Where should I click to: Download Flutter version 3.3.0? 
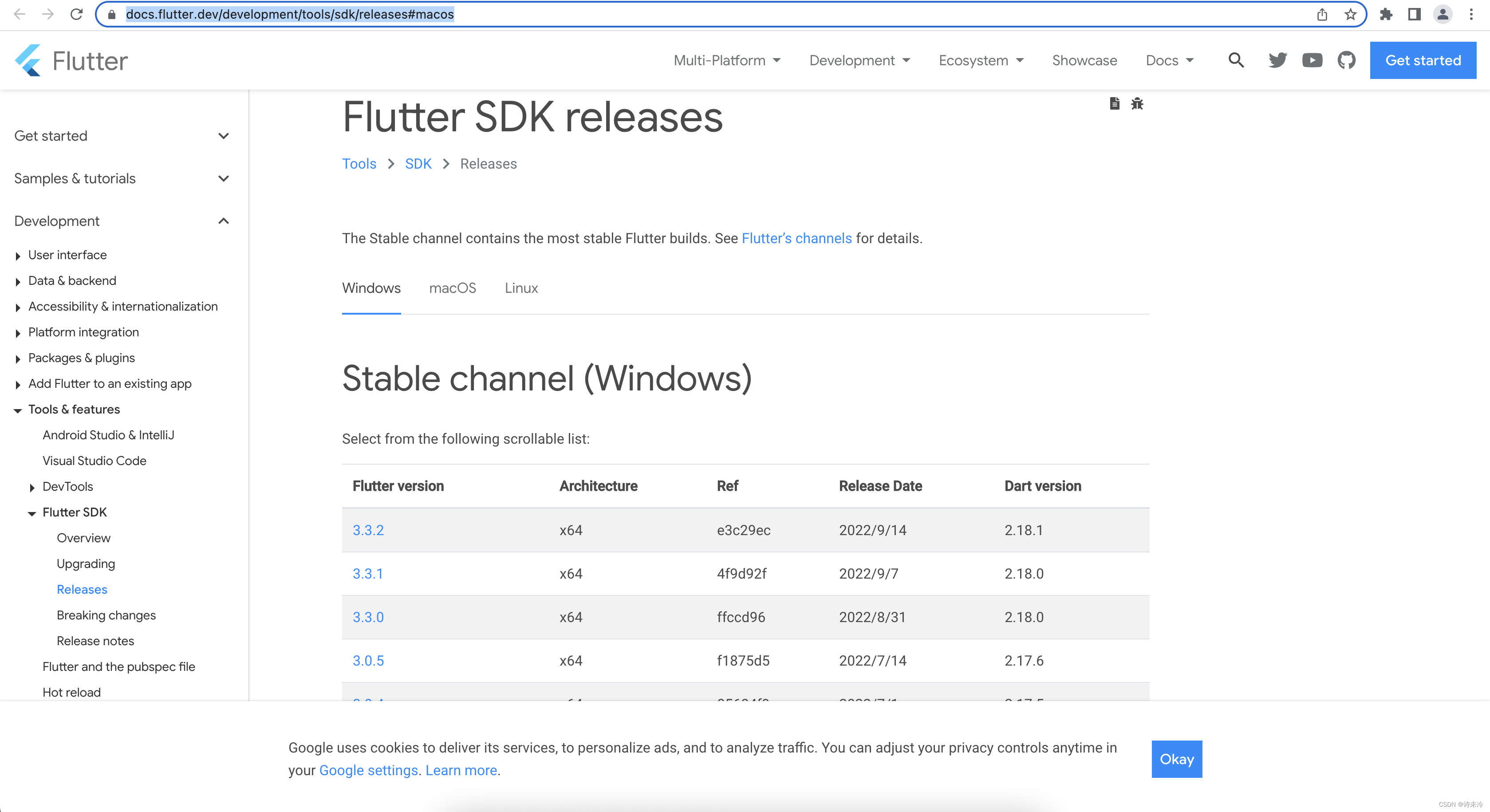[368, 617]
